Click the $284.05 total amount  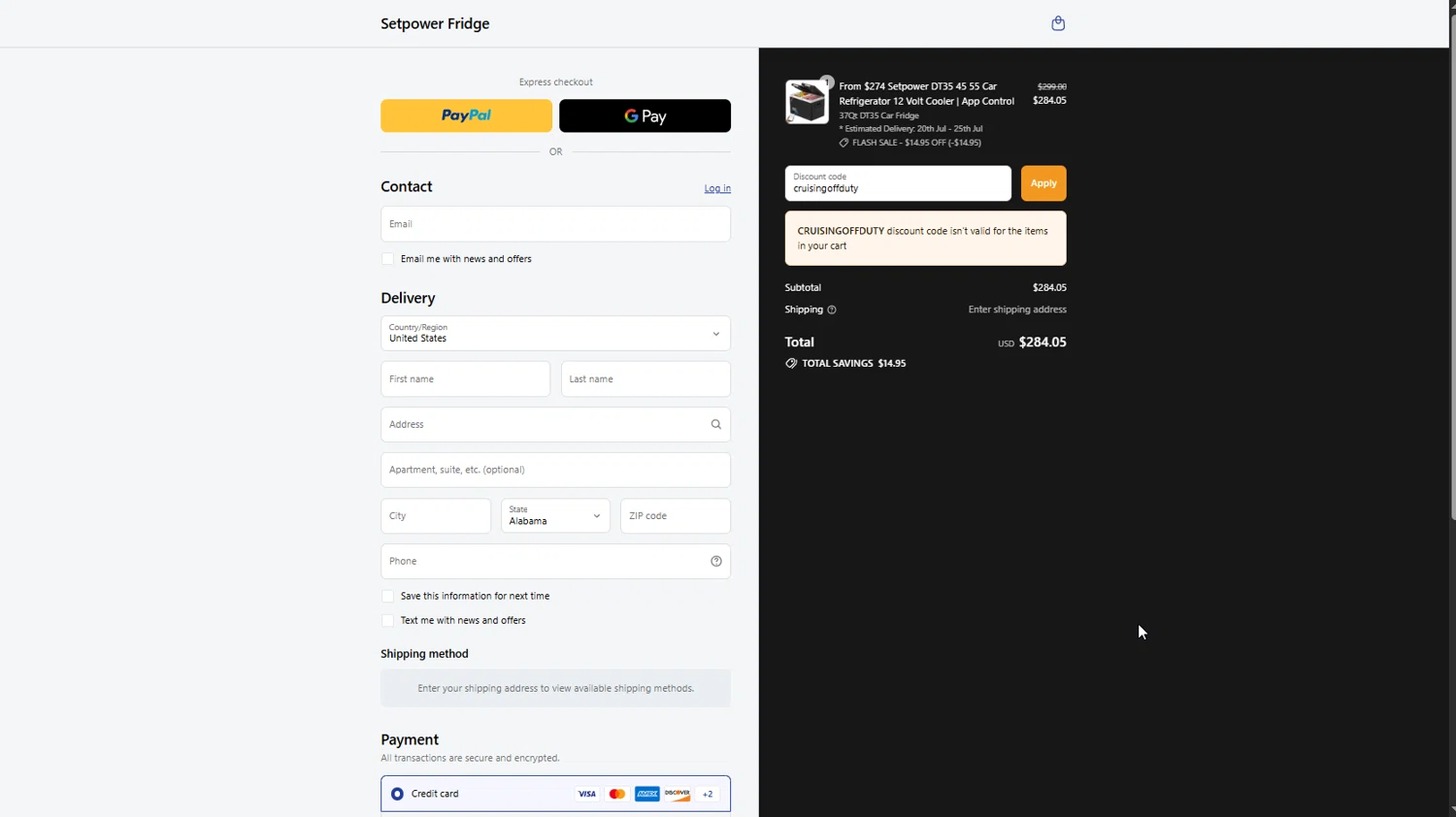(1042, 343)
